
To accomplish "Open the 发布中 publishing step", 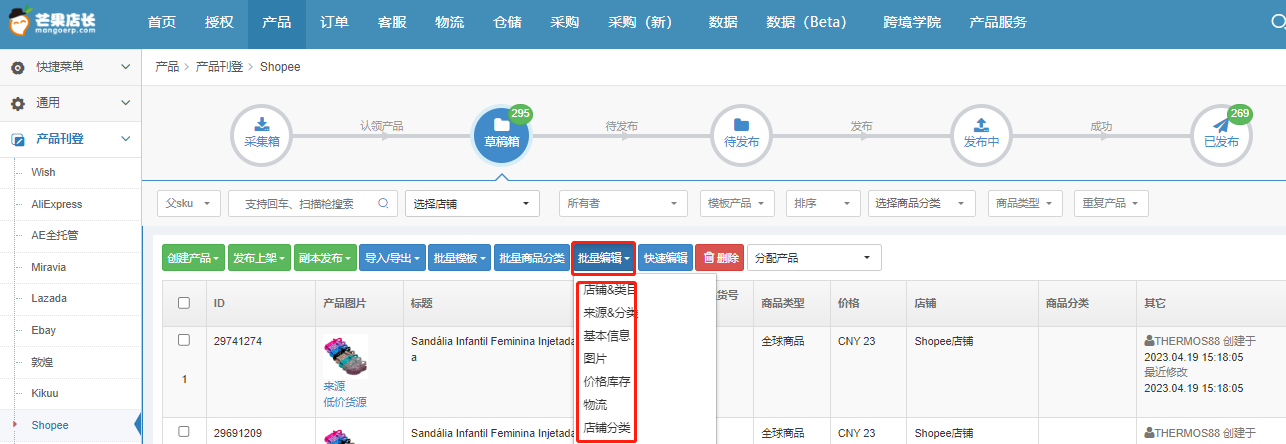I will pyautogui.click(x=981, y=134).
